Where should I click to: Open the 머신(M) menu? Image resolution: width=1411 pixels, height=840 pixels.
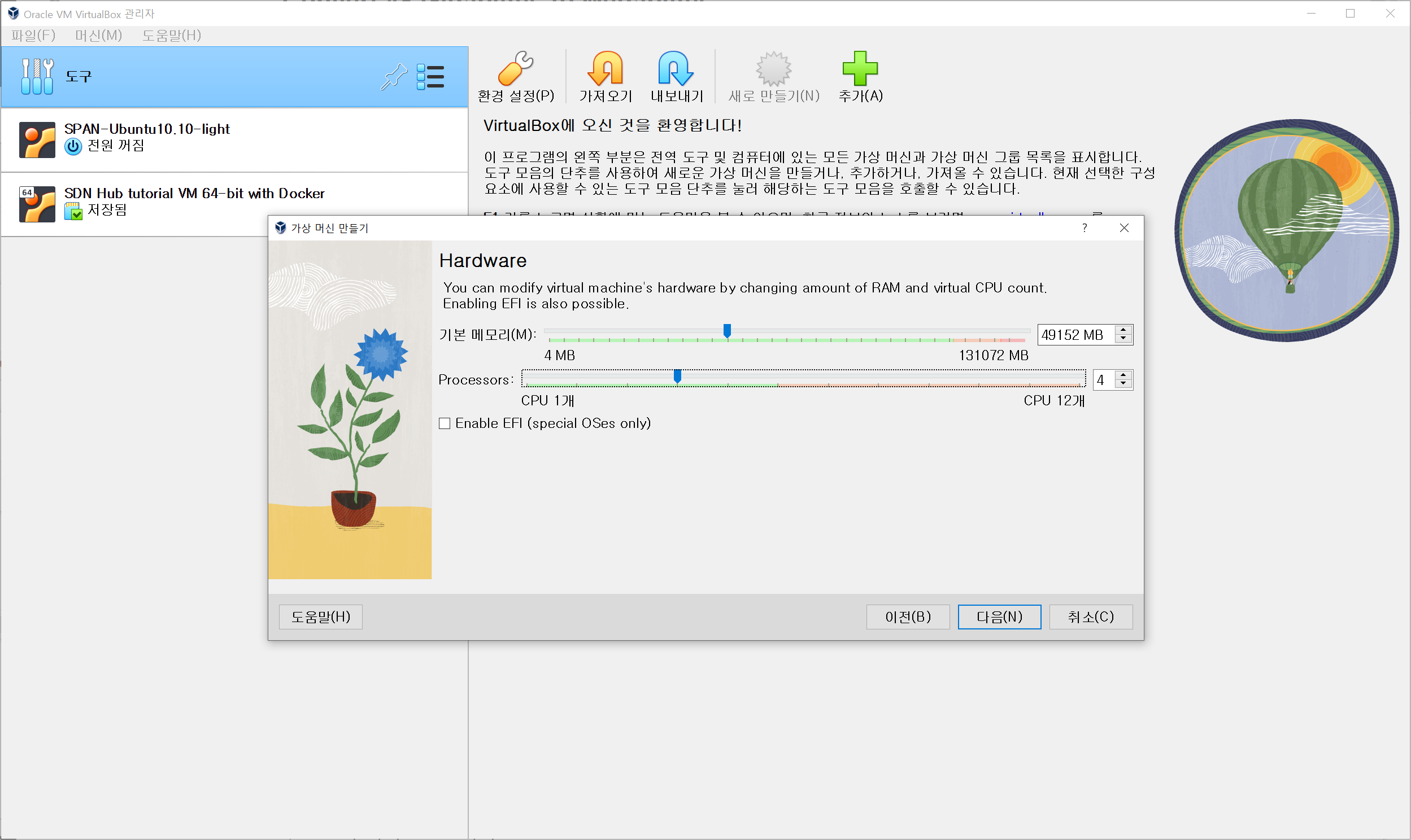pyautogui.click(x=98, y=35)
